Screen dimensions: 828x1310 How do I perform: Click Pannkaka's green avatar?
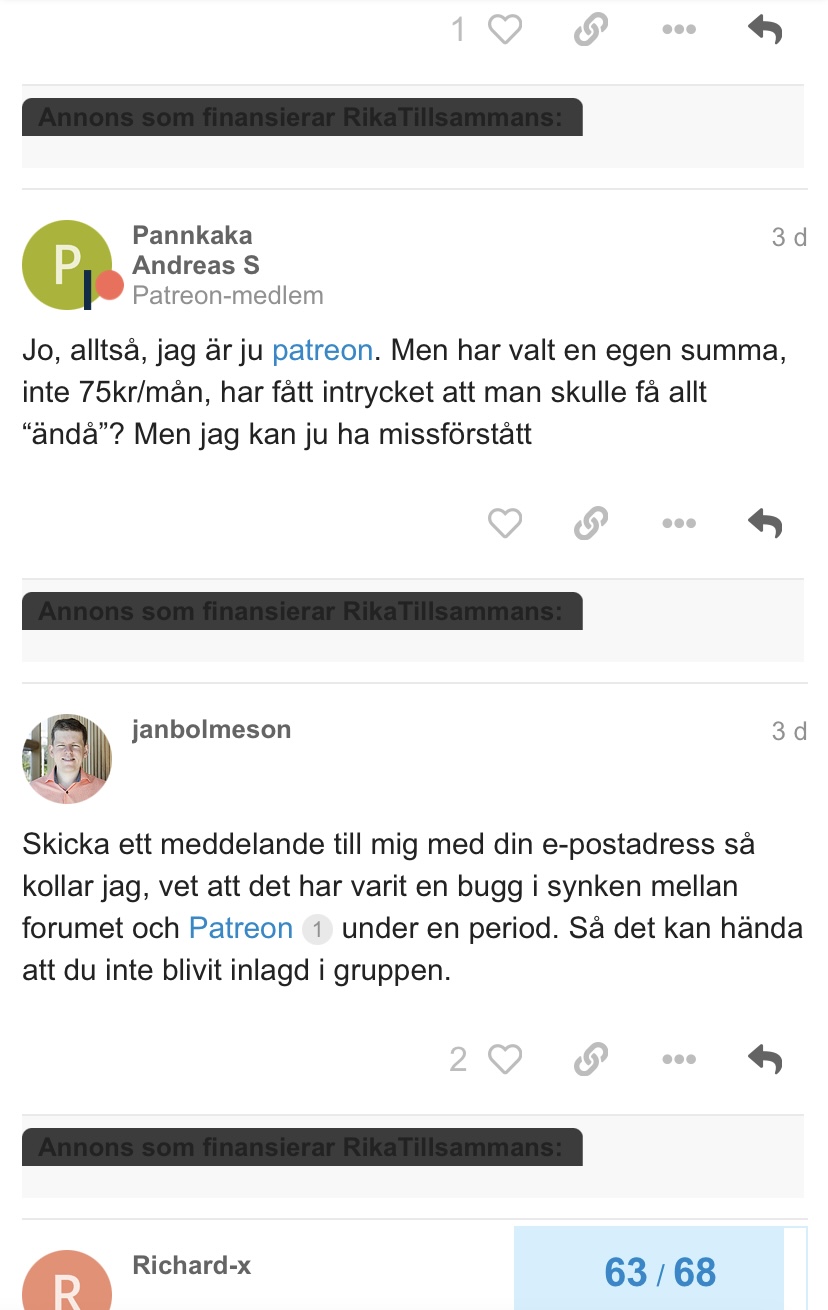point(67,265)
